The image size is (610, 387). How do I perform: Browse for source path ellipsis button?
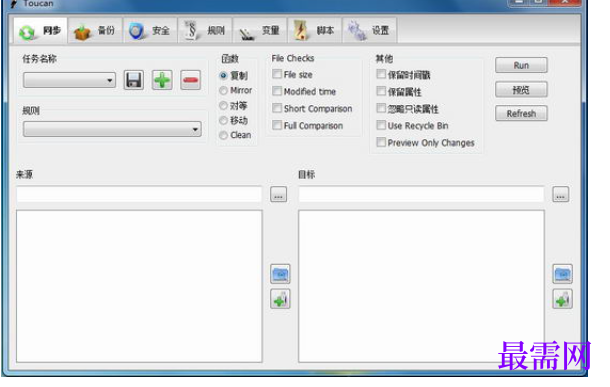(x=279, y=194)
